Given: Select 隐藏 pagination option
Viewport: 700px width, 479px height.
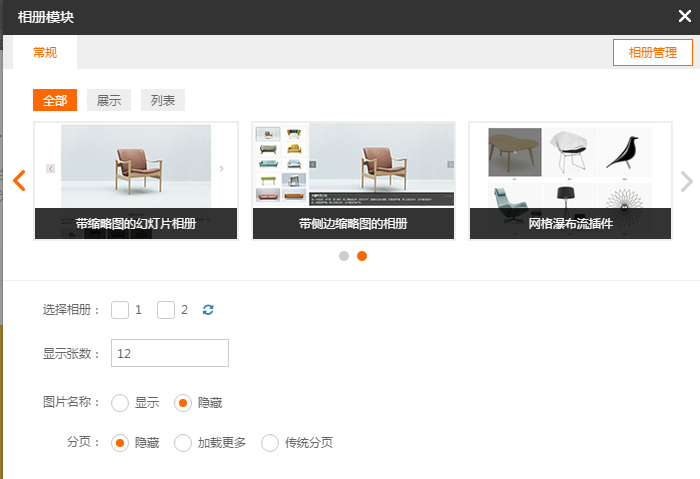Looking at the screenshot, I should (x=120, y=443).
